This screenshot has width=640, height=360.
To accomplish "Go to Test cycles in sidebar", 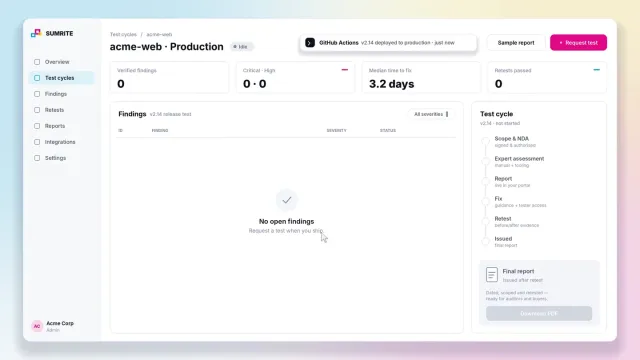I will (x=62, y=78).
